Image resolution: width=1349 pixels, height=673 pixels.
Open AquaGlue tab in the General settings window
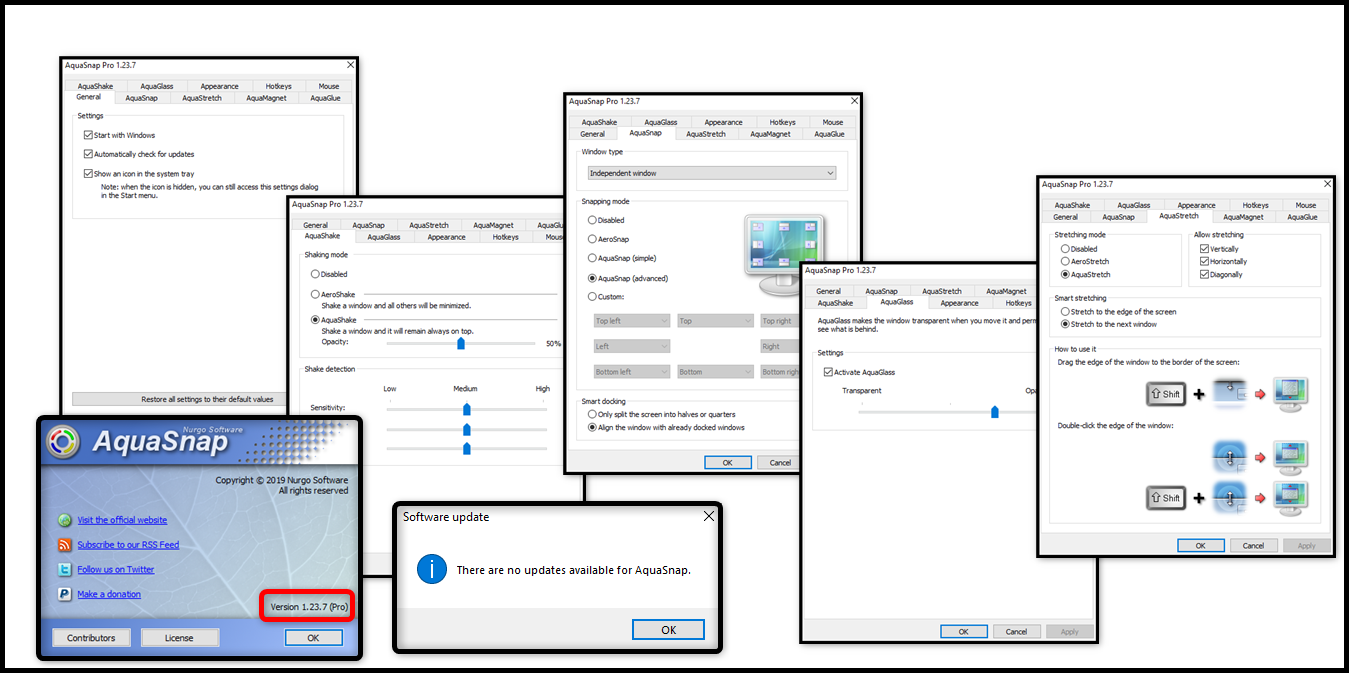coord(325,98)
